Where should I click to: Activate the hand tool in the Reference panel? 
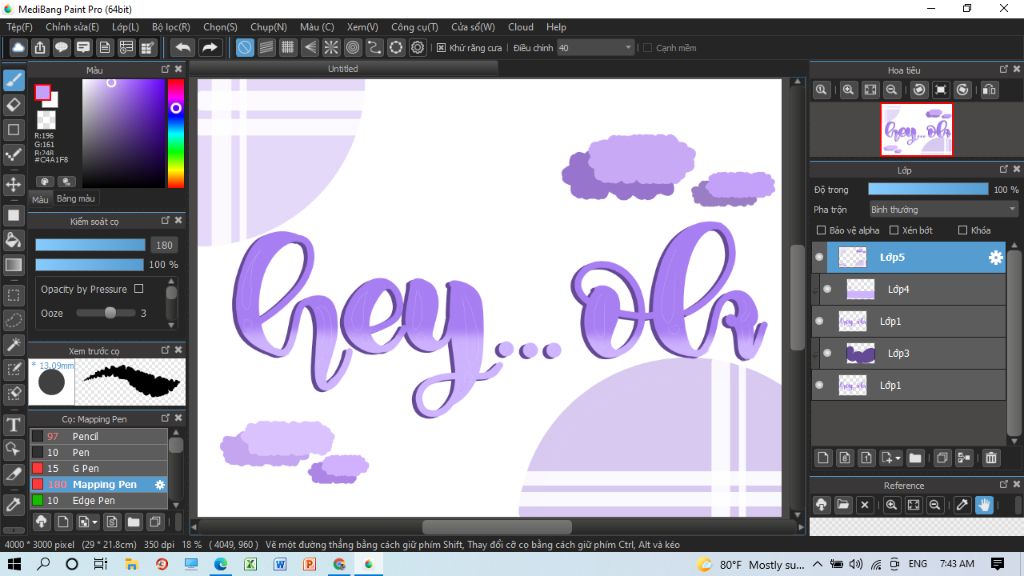(984, 505)
